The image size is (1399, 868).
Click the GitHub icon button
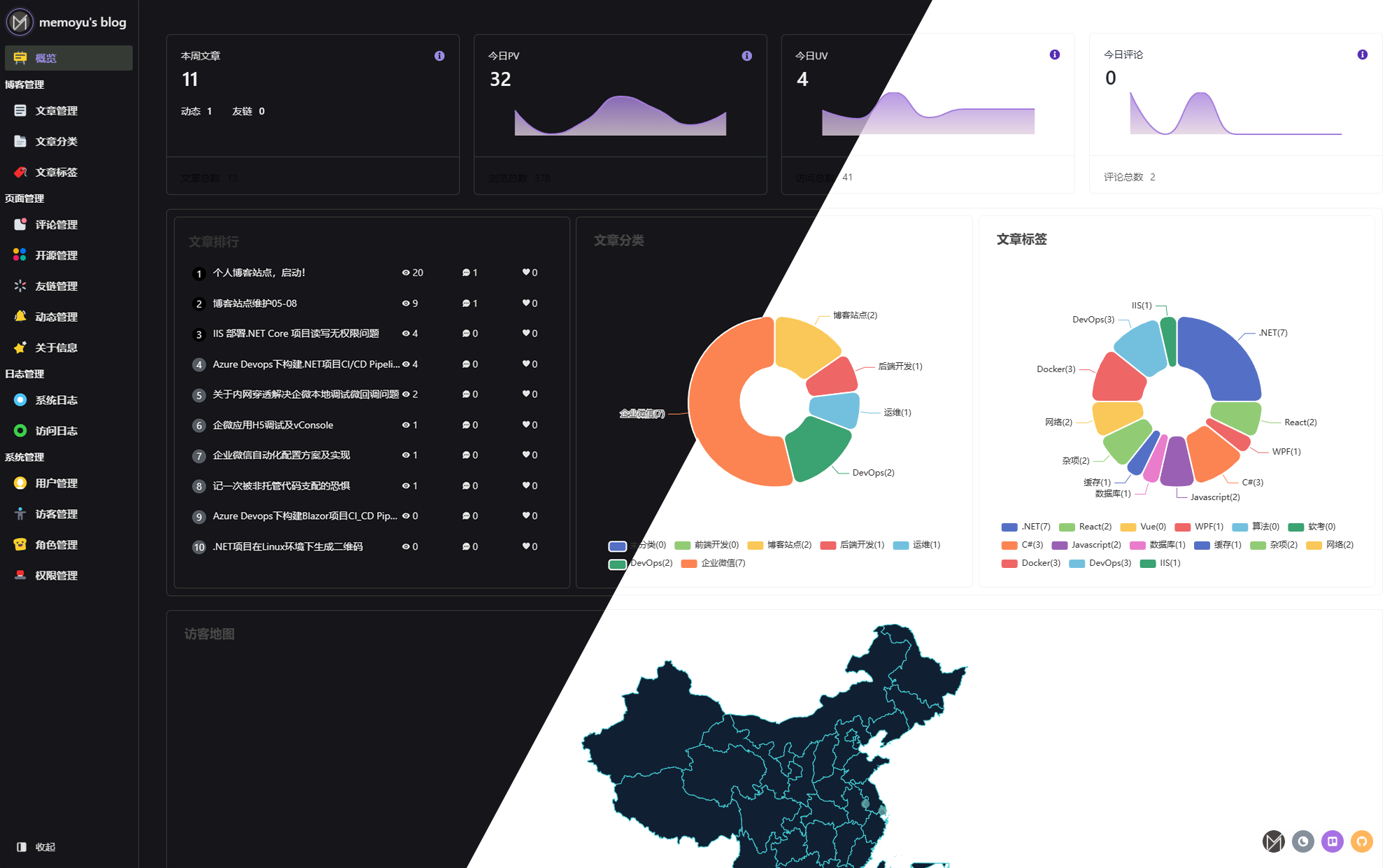point(1361,841)
